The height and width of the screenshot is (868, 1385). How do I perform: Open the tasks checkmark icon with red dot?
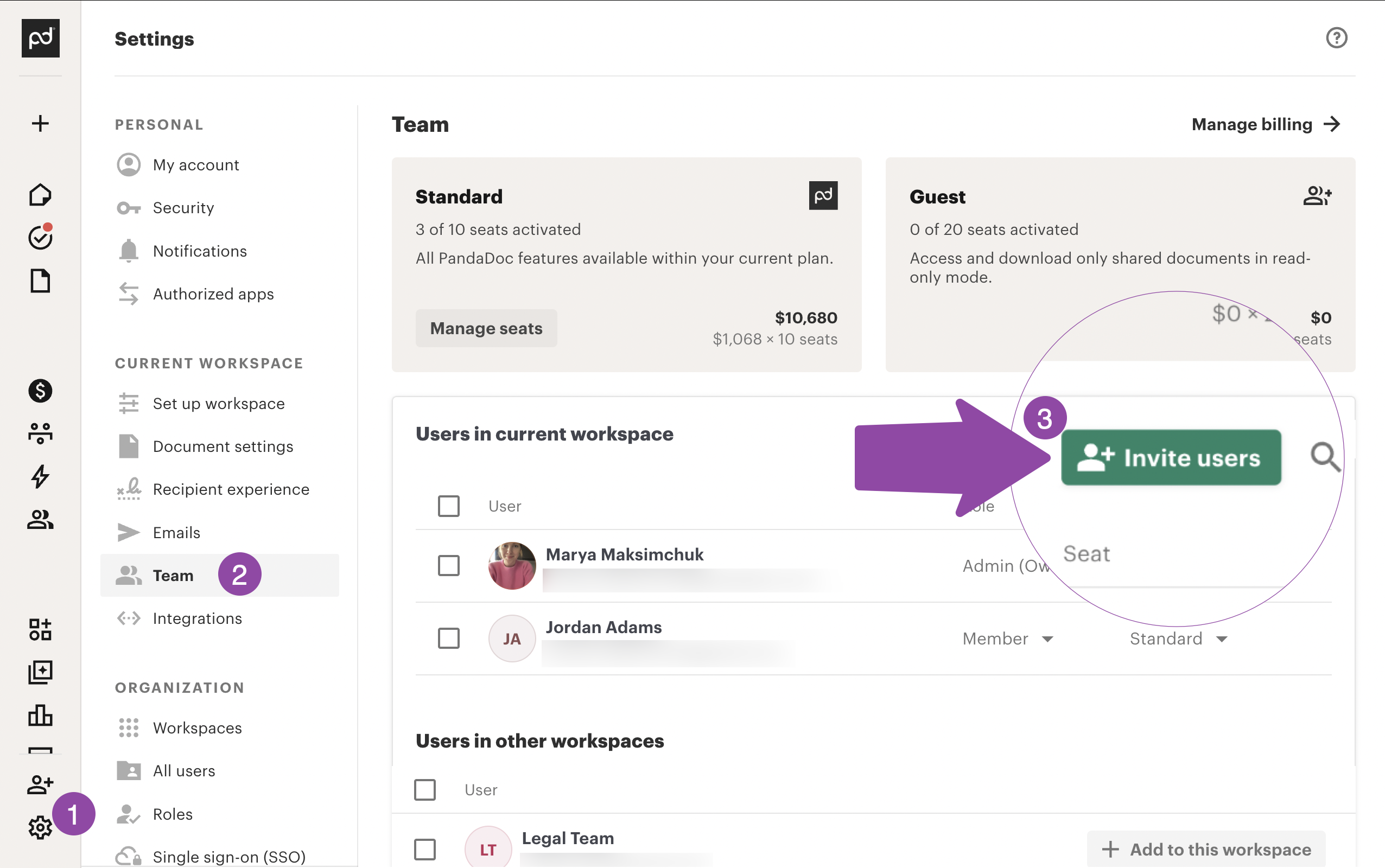[x=40, y=237]
